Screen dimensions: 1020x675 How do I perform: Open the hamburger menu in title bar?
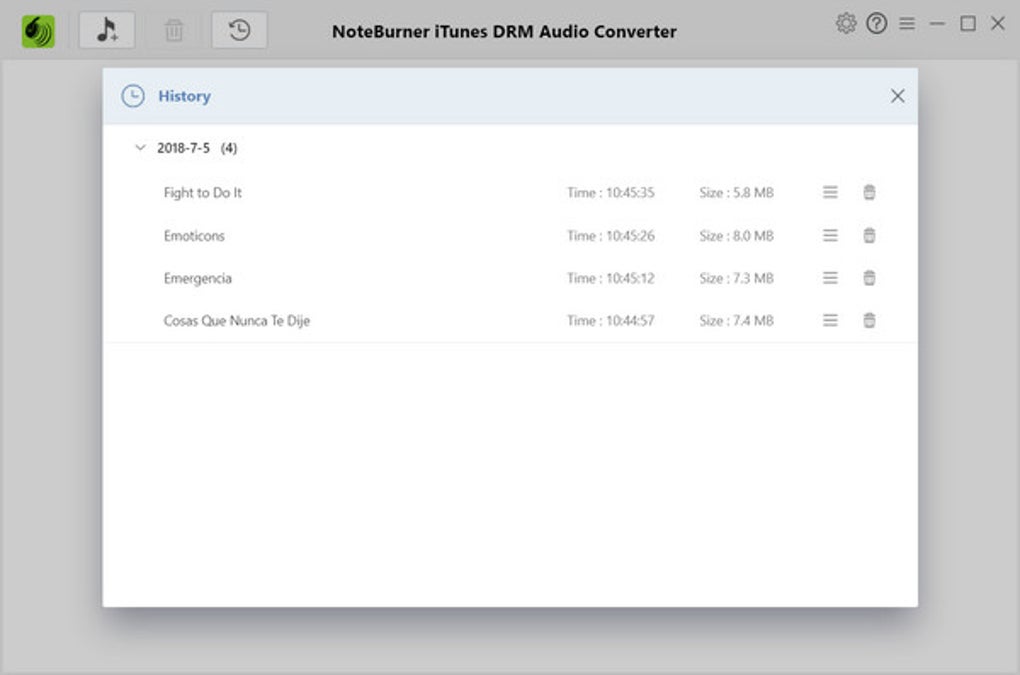coord(907,23)
